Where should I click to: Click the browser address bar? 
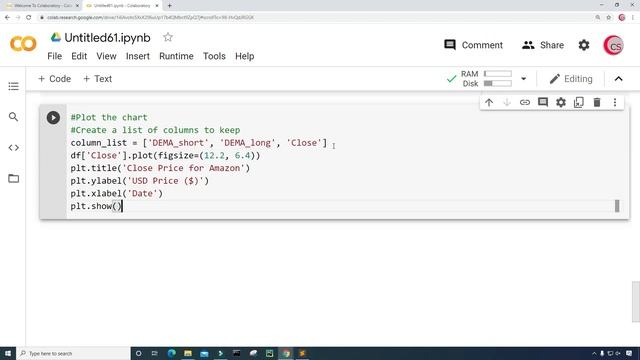(314, 18)
